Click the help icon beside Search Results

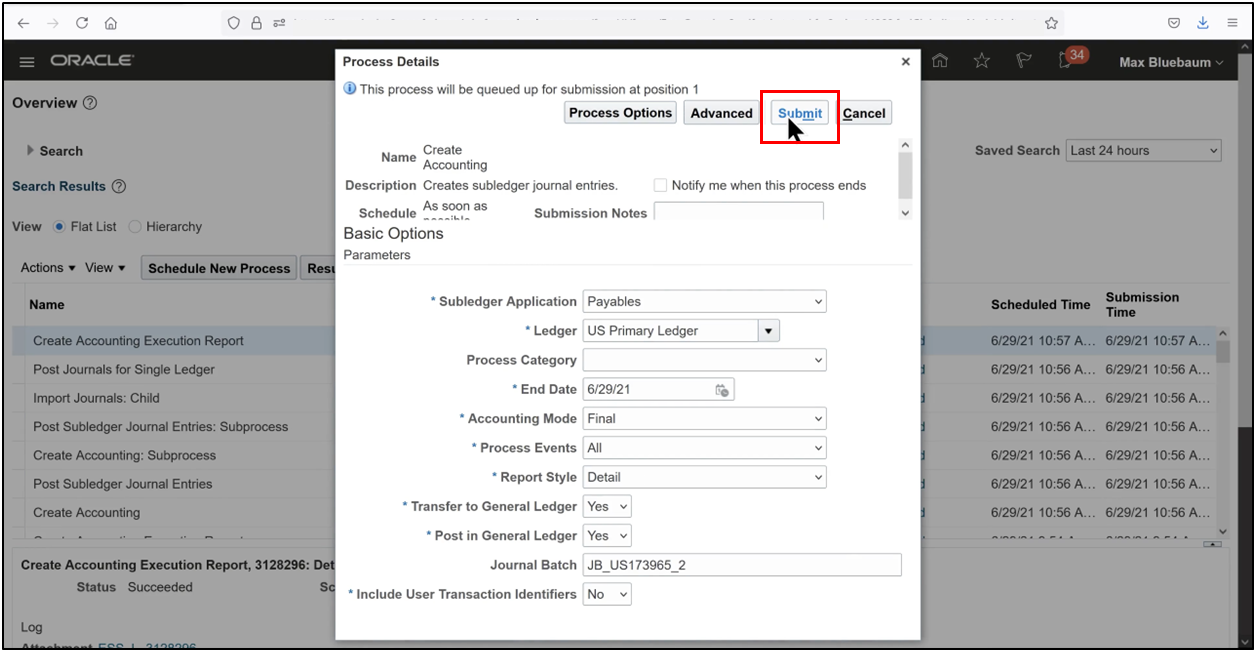coord(119,186)
